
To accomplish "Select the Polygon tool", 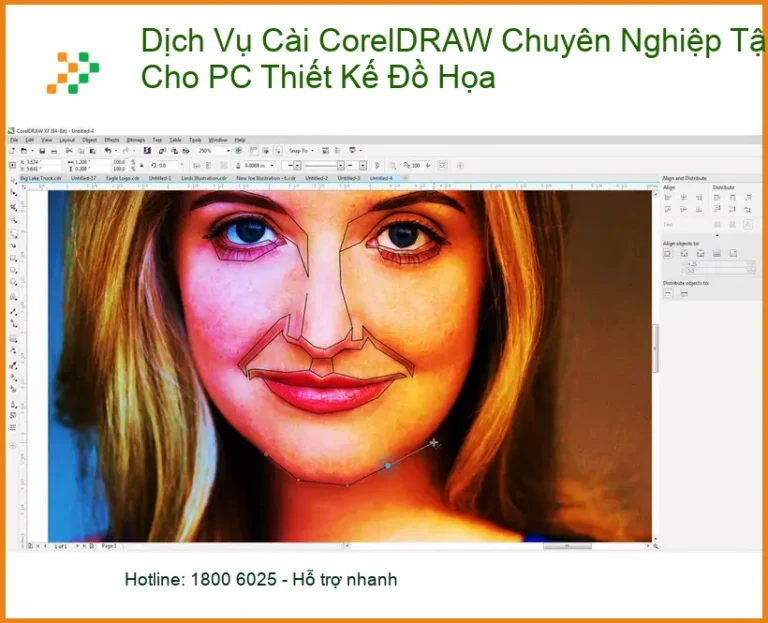I will 13,282.
